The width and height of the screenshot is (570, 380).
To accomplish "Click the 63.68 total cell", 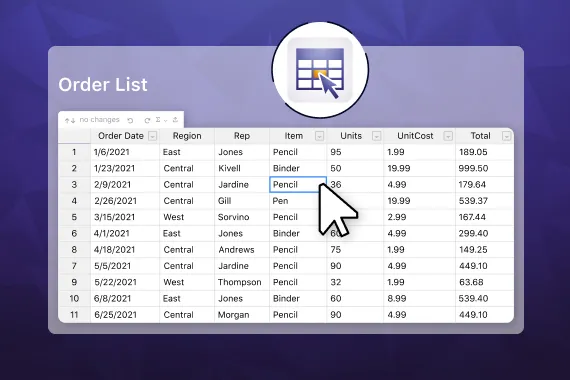I will pos(485,282).
